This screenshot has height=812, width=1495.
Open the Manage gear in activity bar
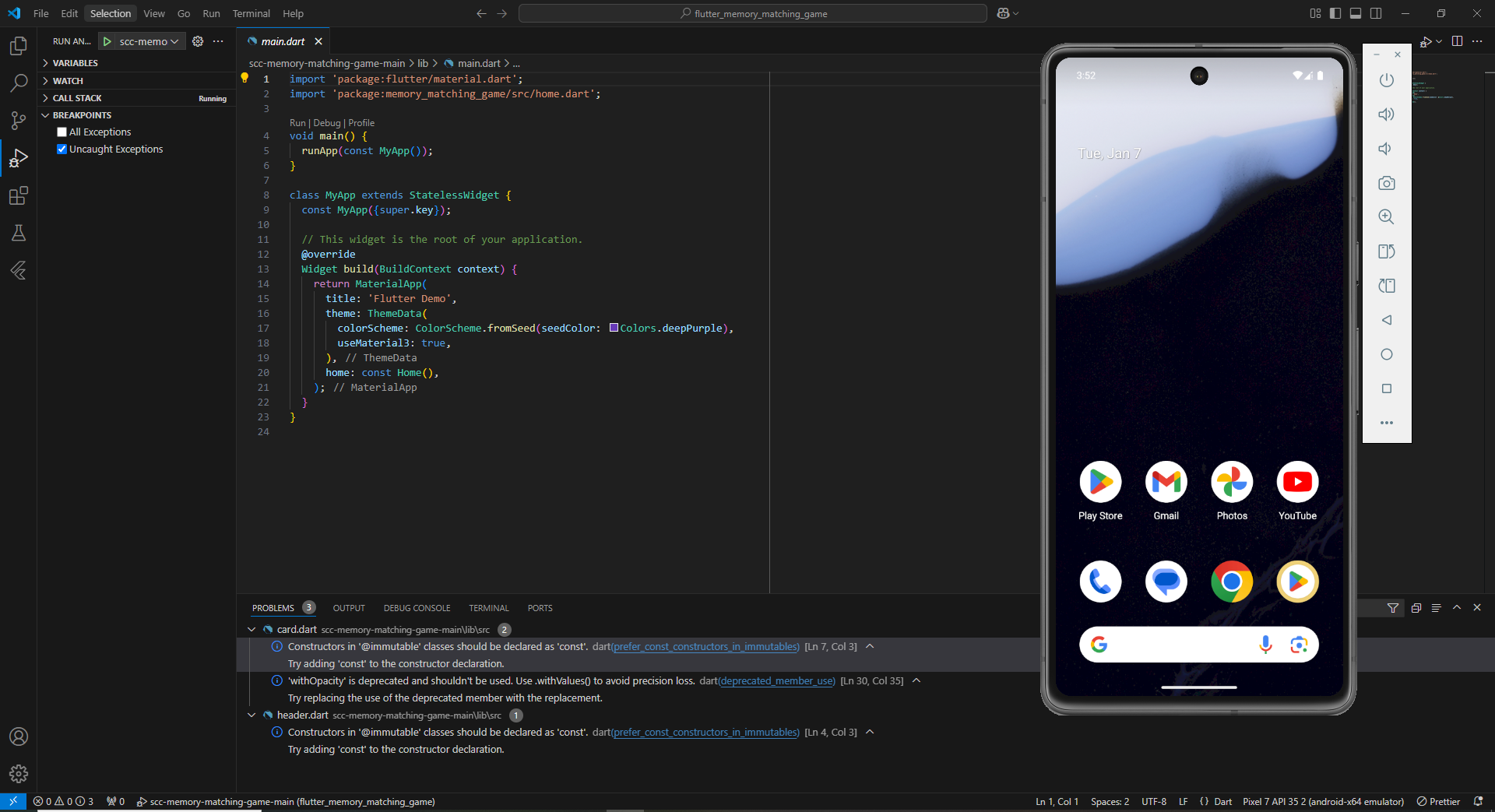[x=19, y=774]
